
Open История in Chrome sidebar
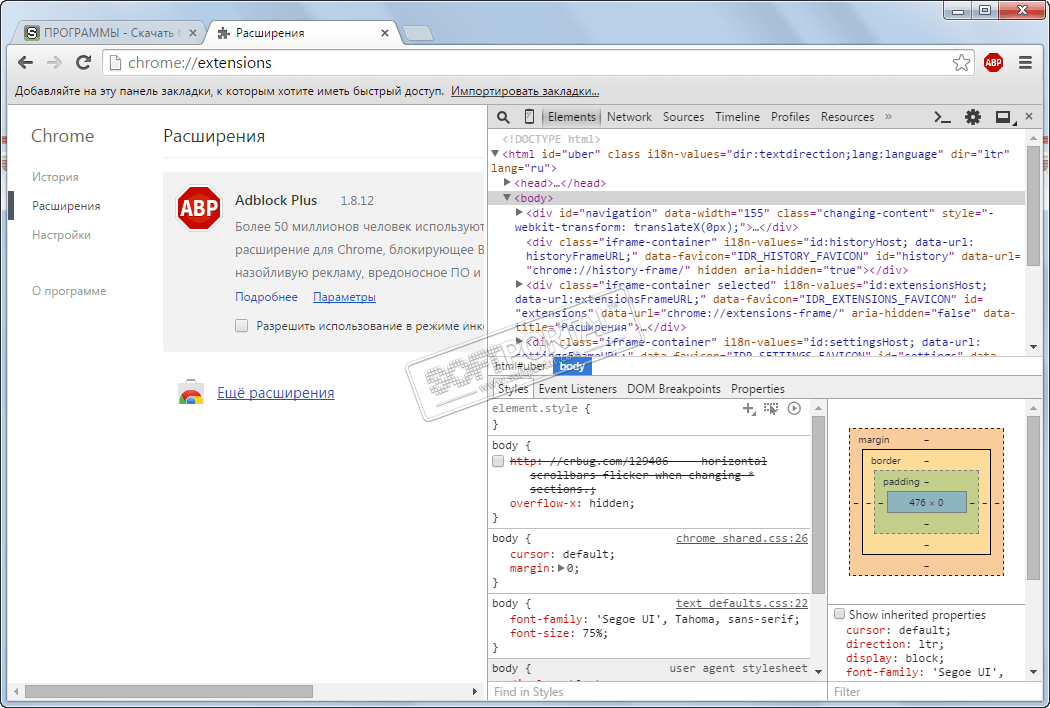coord(55,177)
